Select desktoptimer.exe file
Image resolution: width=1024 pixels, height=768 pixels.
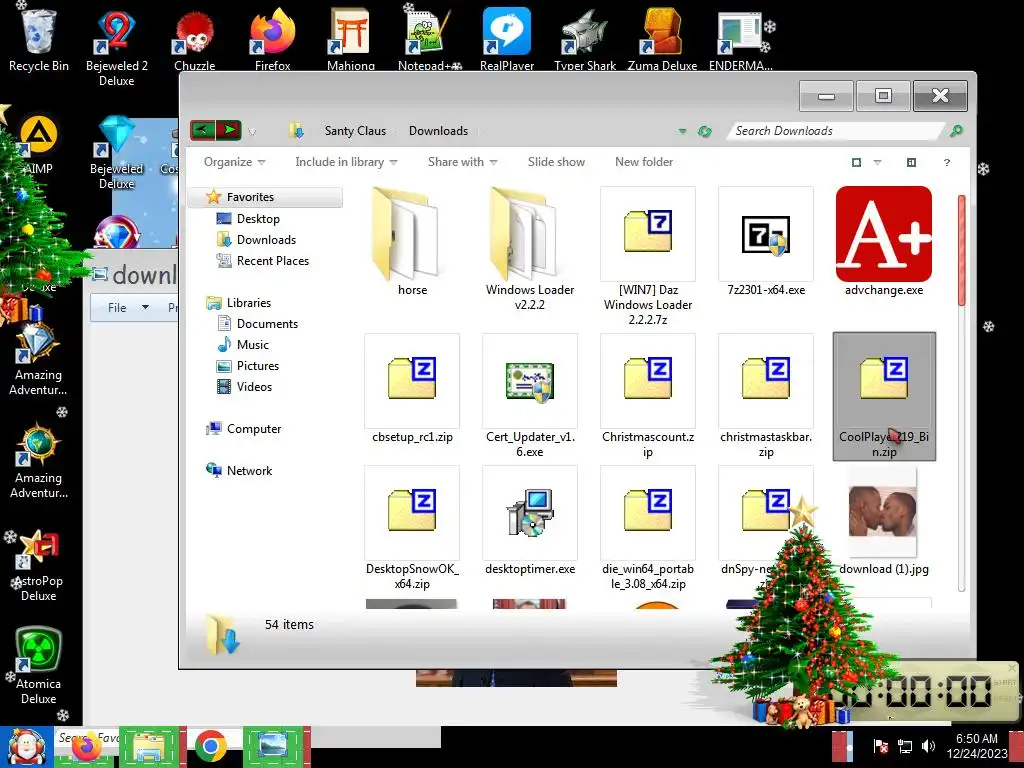[530, 520]
